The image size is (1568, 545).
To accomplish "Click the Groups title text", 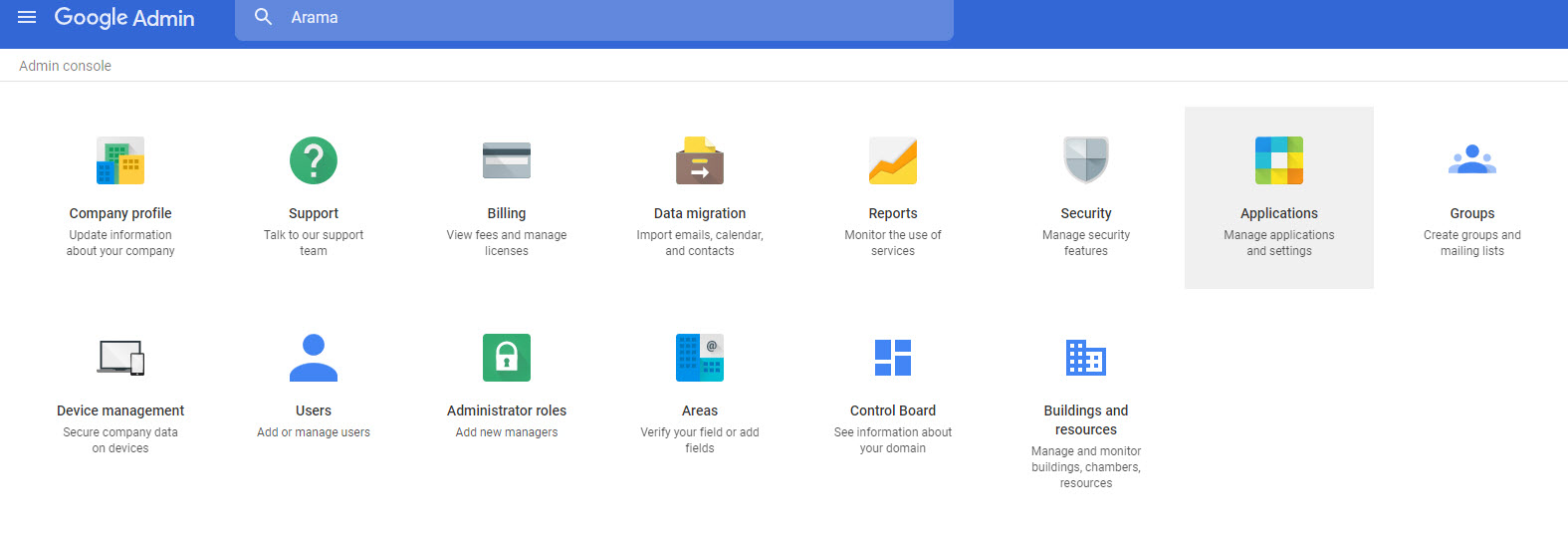I will pyautogui.click(x=1472, y=213).
